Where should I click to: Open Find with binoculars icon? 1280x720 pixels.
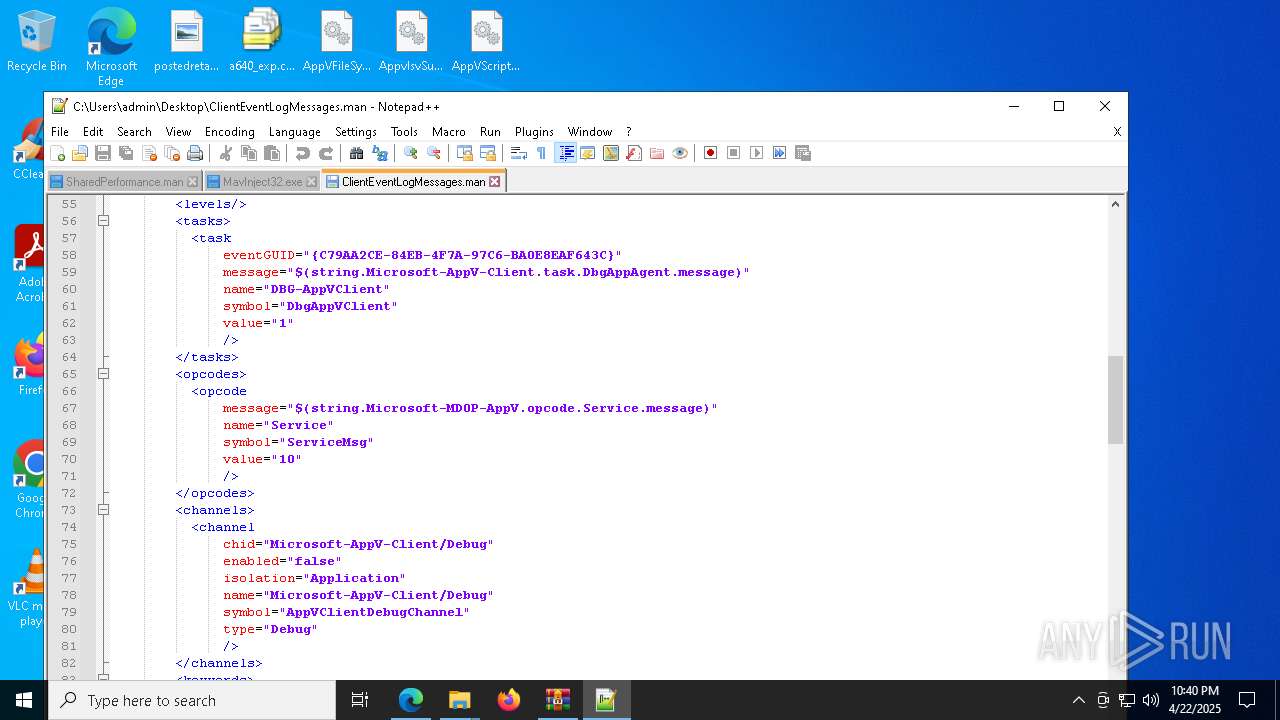pos(356,153)
